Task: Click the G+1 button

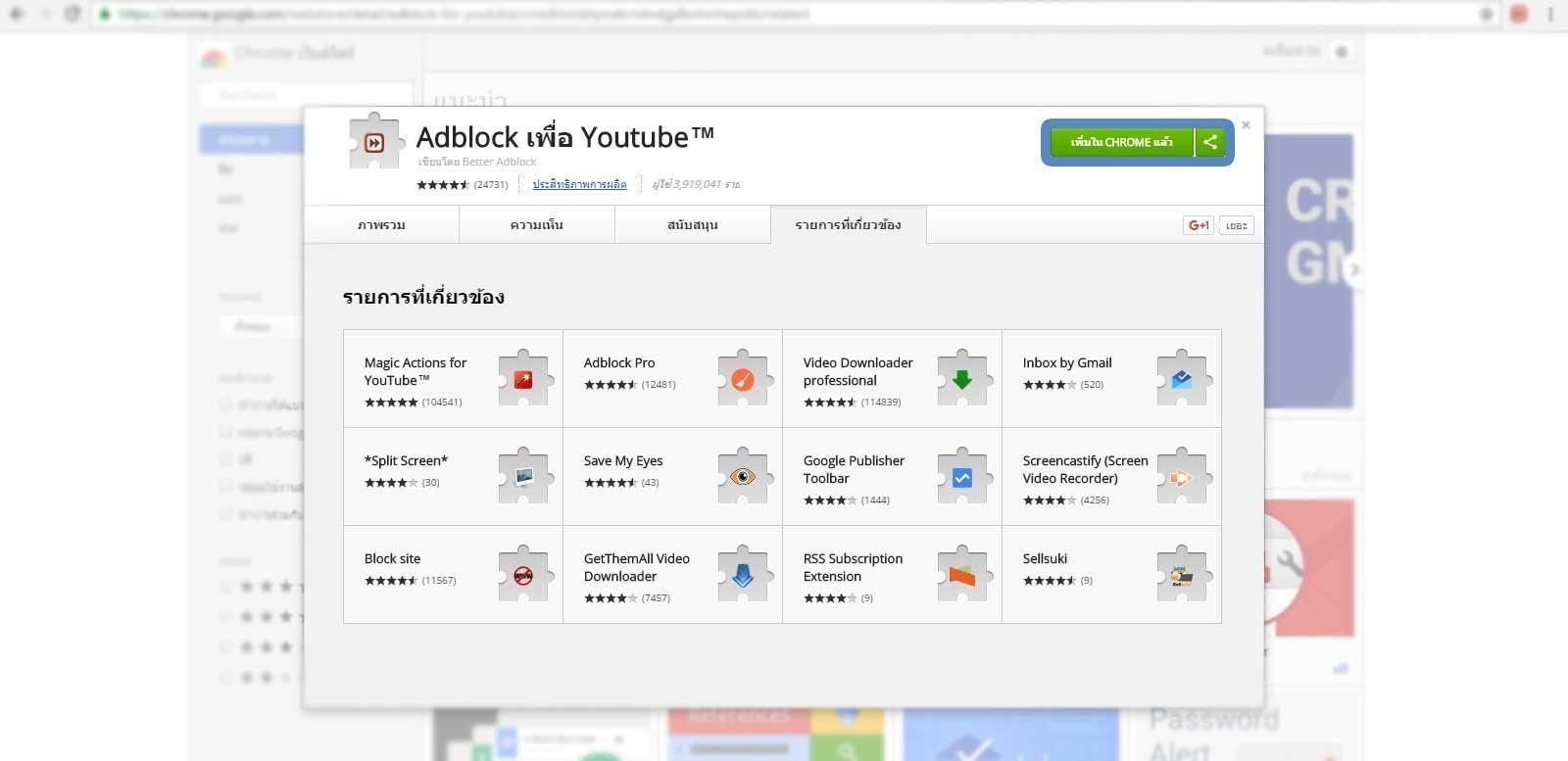Action: pyautogui.click(x=1199, y=225)
